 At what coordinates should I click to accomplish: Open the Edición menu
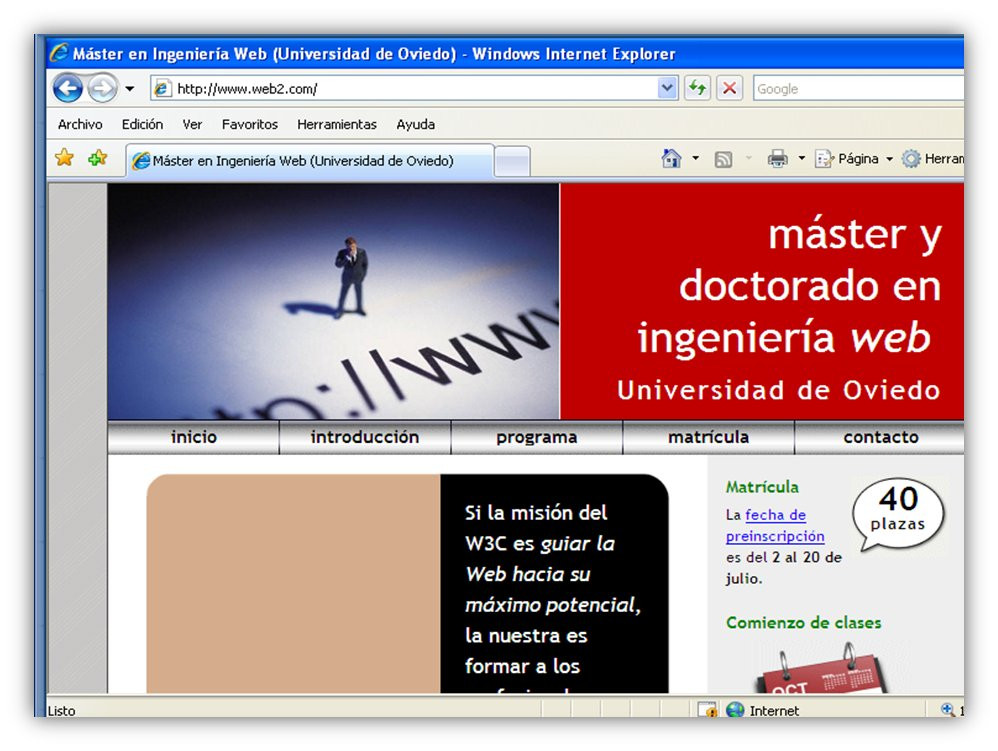143,124
